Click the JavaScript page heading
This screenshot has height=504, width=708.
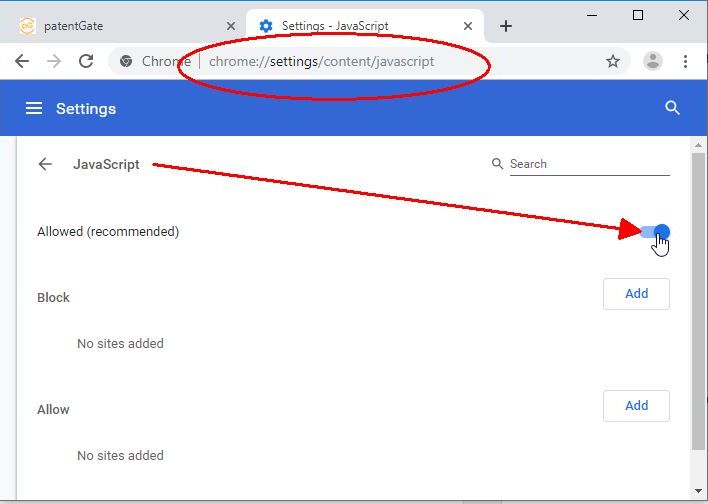click(x=106, y=164)
